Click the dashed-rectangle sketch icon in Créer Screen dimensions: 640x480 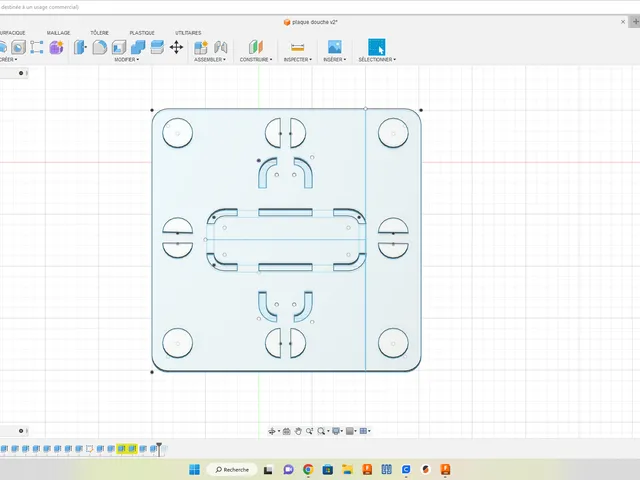pos(37,47)
